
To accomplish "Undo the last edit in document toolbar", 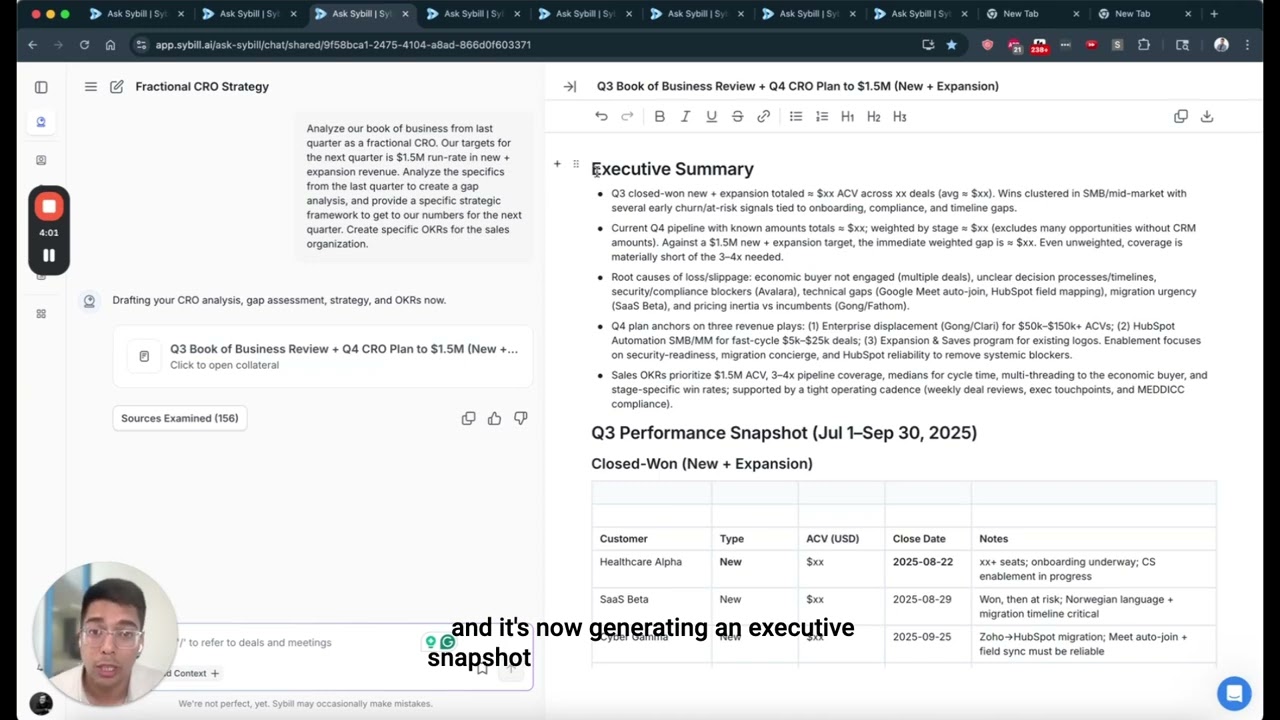I will point(601,116).
